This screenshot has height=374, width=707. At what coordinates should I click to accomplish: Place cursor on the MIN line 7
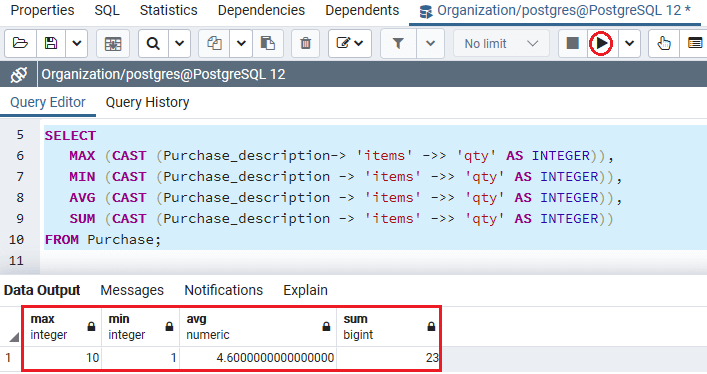[346, 176]
